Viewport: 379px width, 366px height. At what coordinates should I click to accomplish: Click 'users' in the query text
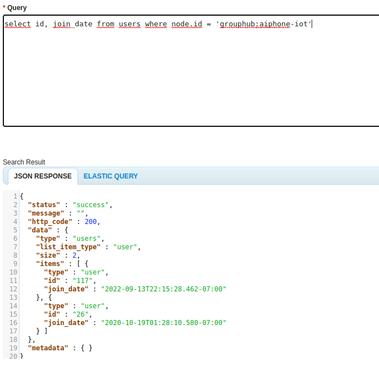pyautogui.click(x=129, y=24)
